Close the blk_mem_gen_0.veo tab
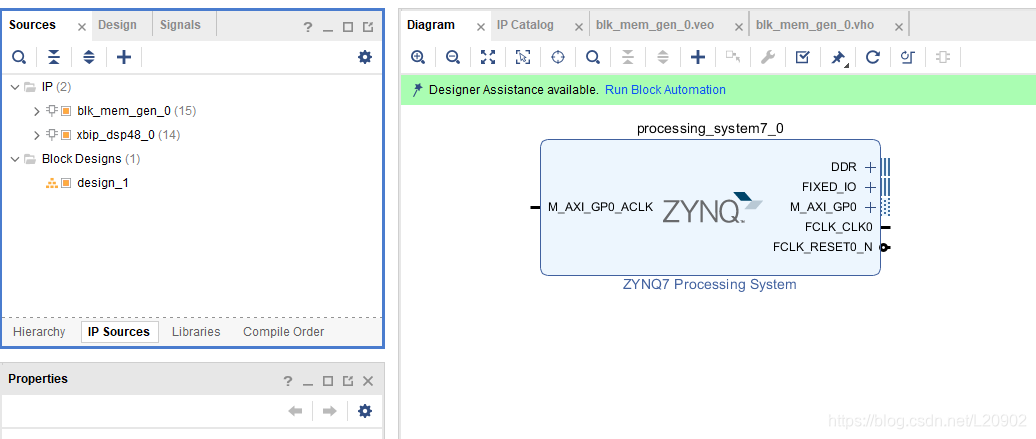1036x439 pixels. [739, 27]
